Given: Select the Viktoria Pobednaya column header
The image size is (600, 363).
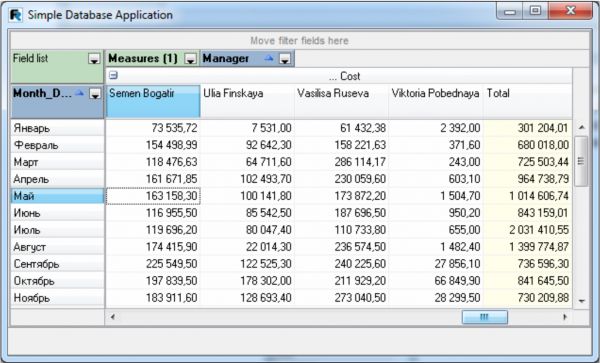Looking at the screenshot, I should coord(436,101).
